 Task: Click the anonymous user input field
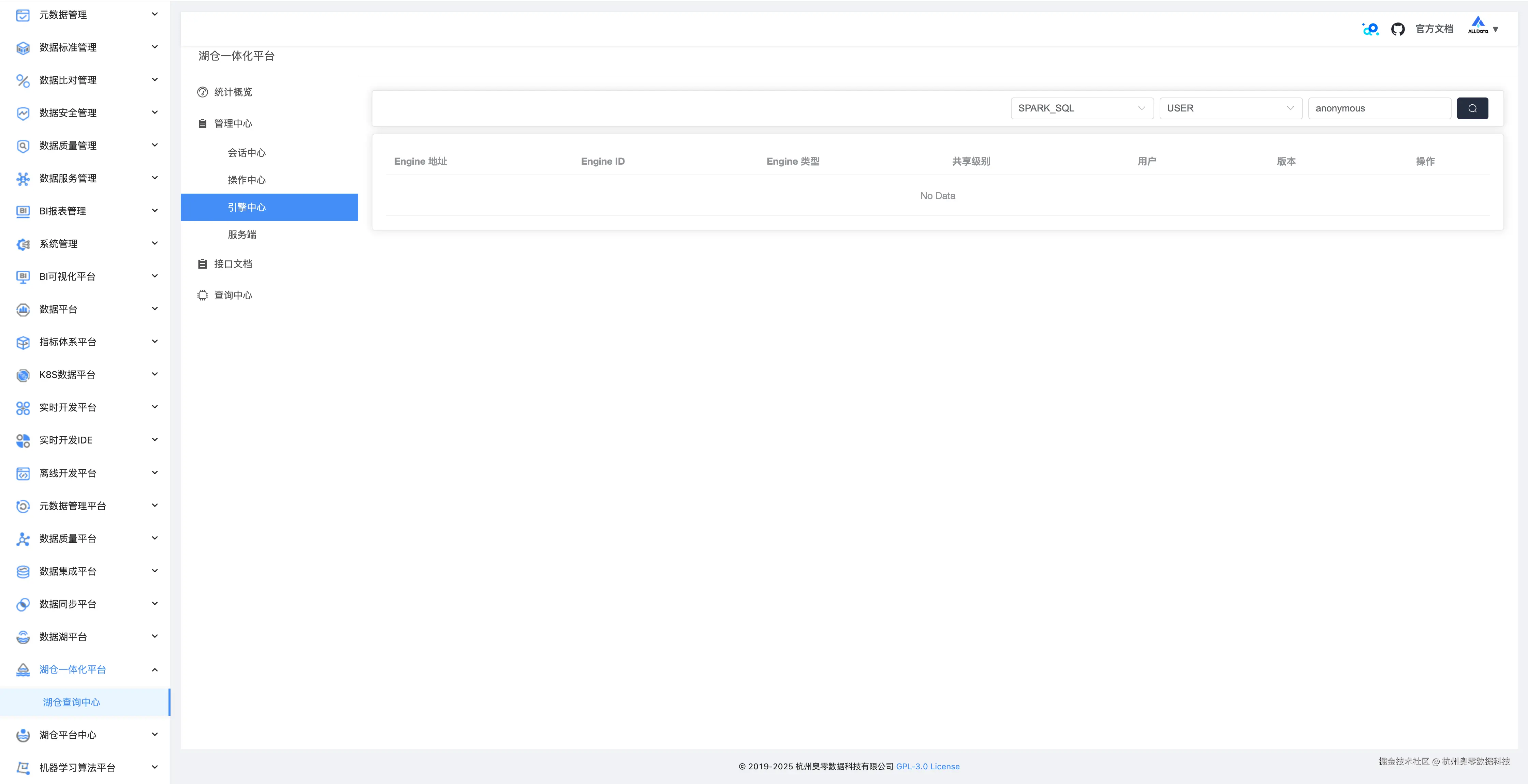pyautogui.click(x=1379, y=108)
